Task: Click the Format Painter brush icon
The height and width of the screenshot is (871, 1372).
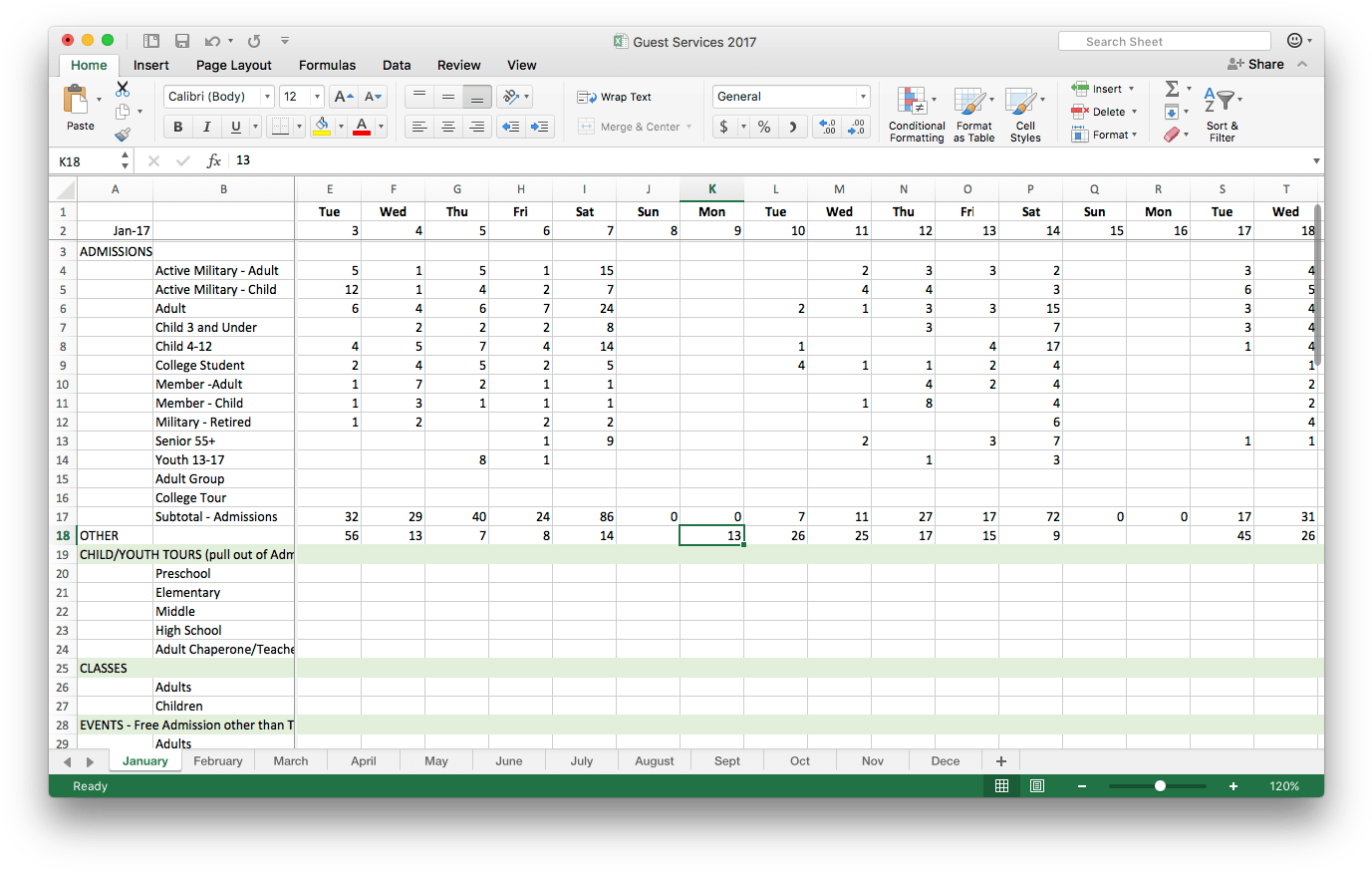Action: pos(123,134)
